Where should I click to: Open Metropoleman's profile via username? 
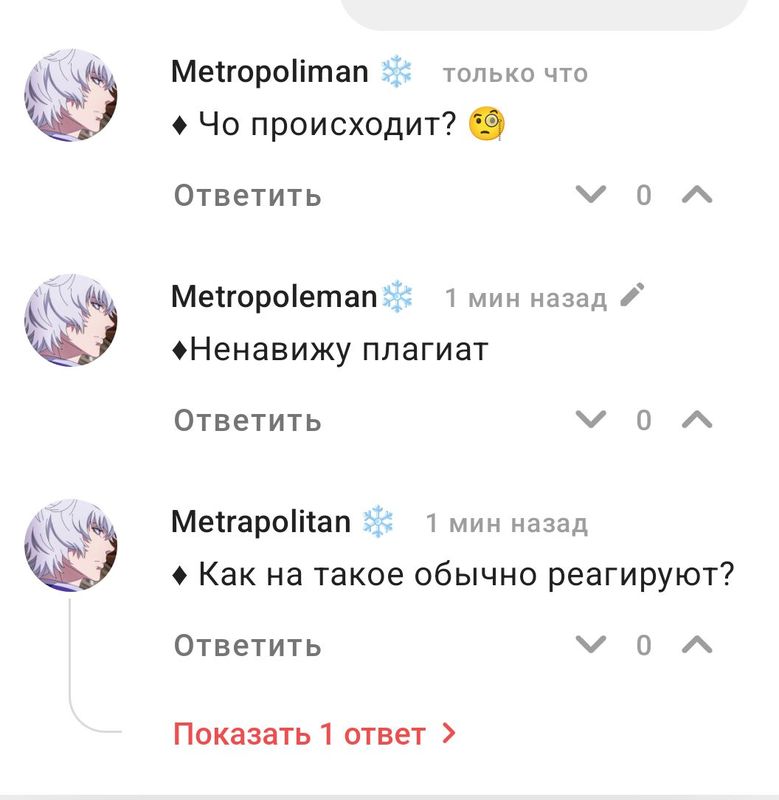click(x=274, y=297)
